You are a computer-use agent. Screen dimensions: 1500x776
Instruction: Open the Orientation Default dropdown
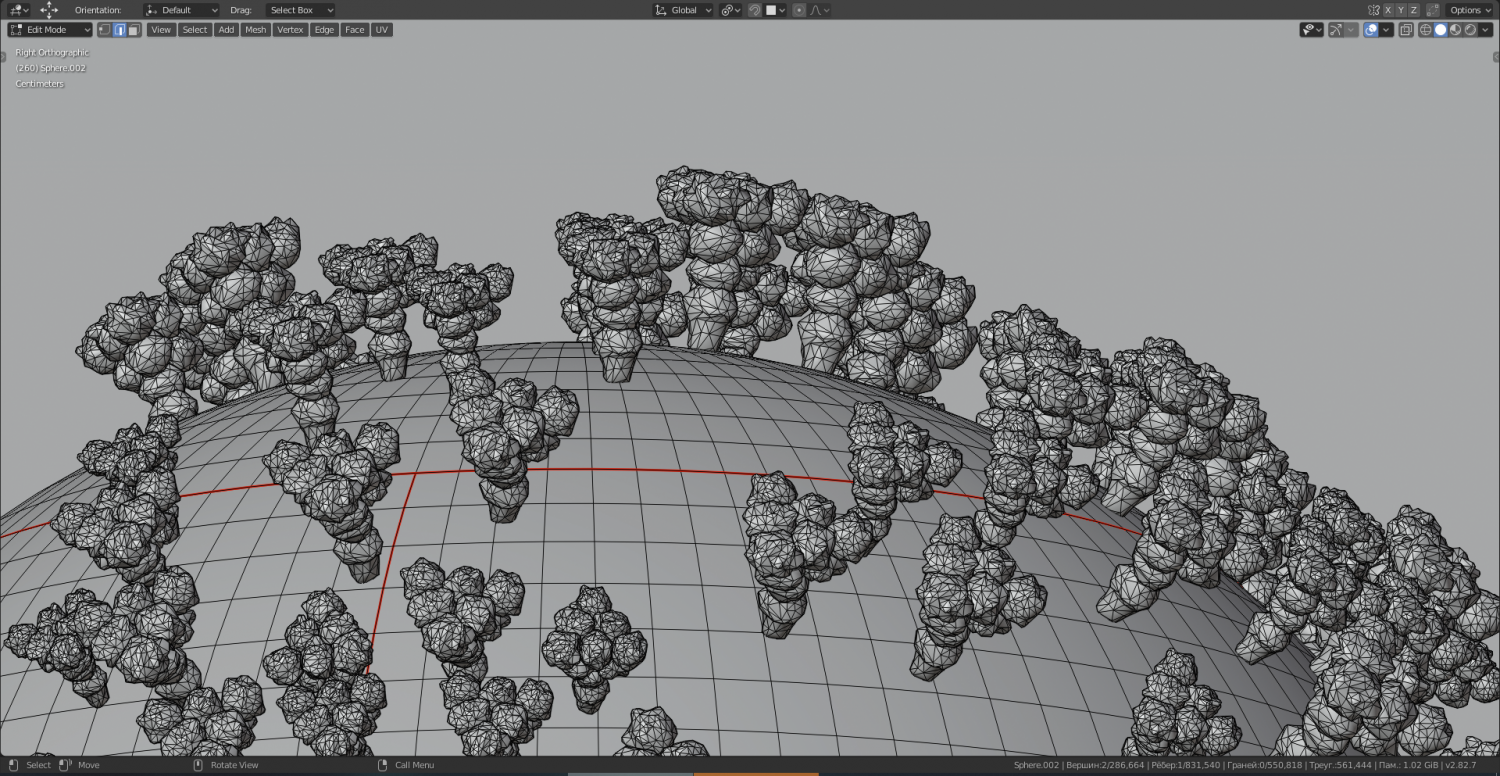pyautogui.click(x=181, y=10)
